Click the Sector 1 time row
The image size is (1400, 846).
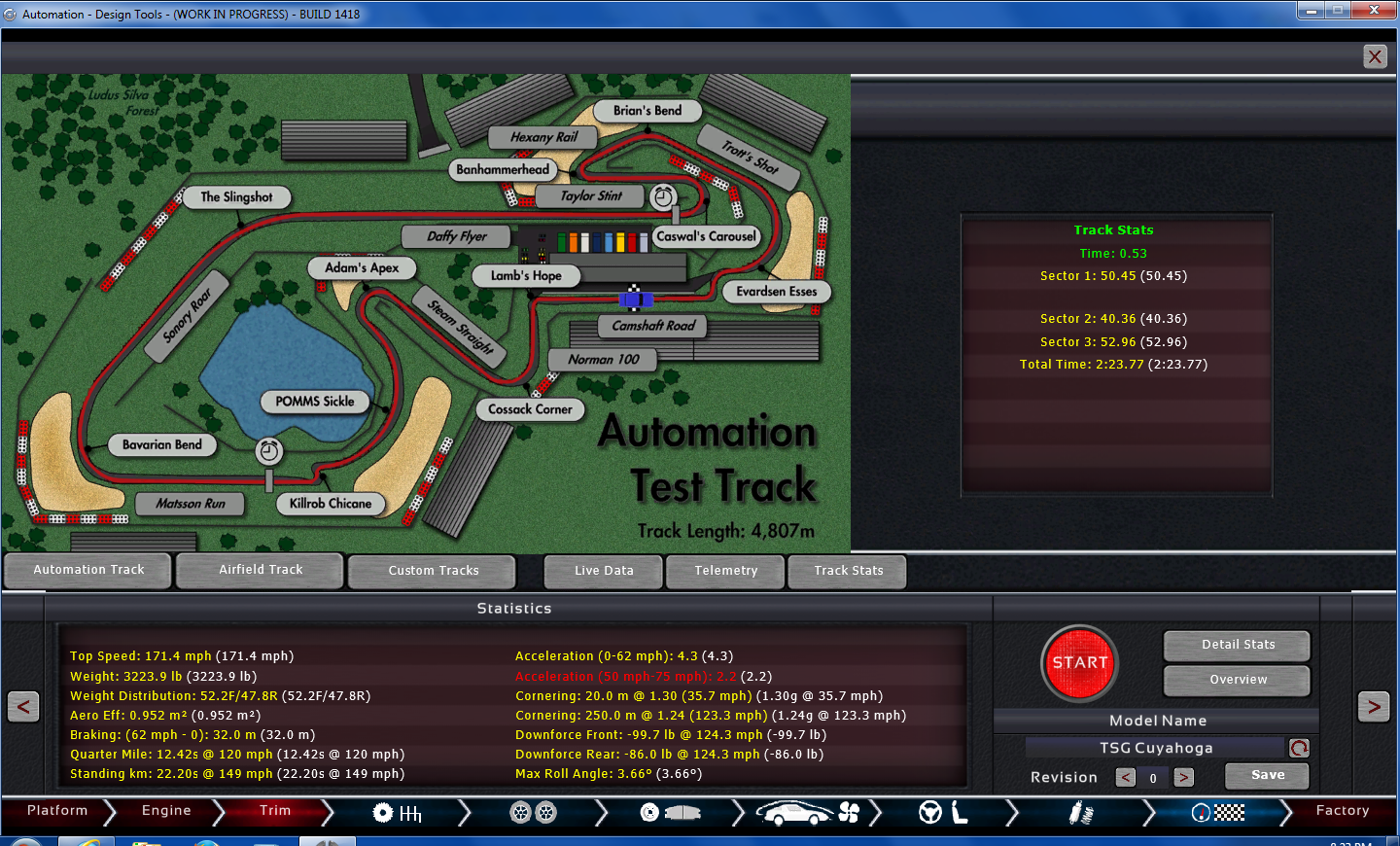(1113, 276)
